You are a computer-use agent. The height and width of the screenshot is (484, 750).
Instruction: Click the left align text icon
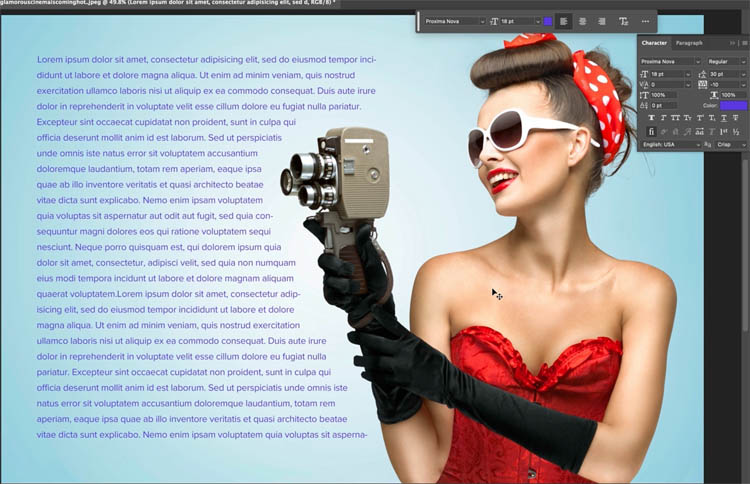click(x=565, y=21)
